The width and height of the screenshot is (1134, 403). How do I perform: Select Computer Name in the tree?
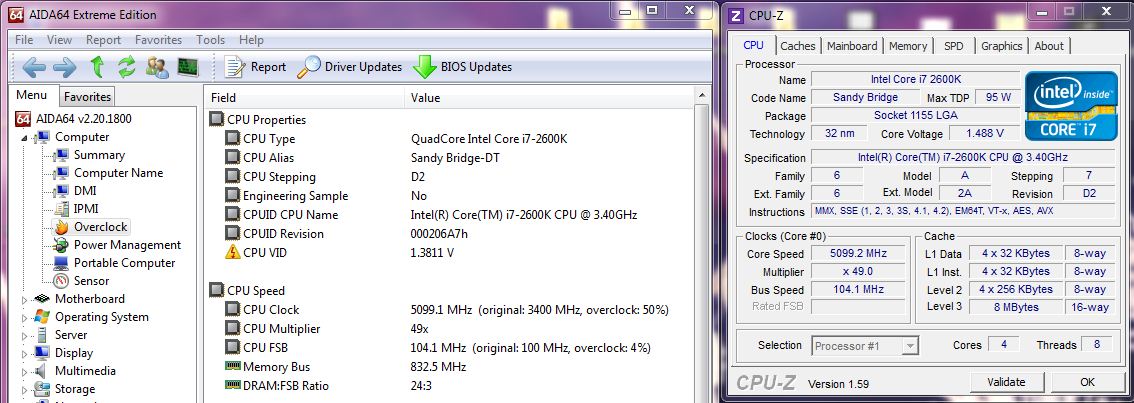point(119,173)
